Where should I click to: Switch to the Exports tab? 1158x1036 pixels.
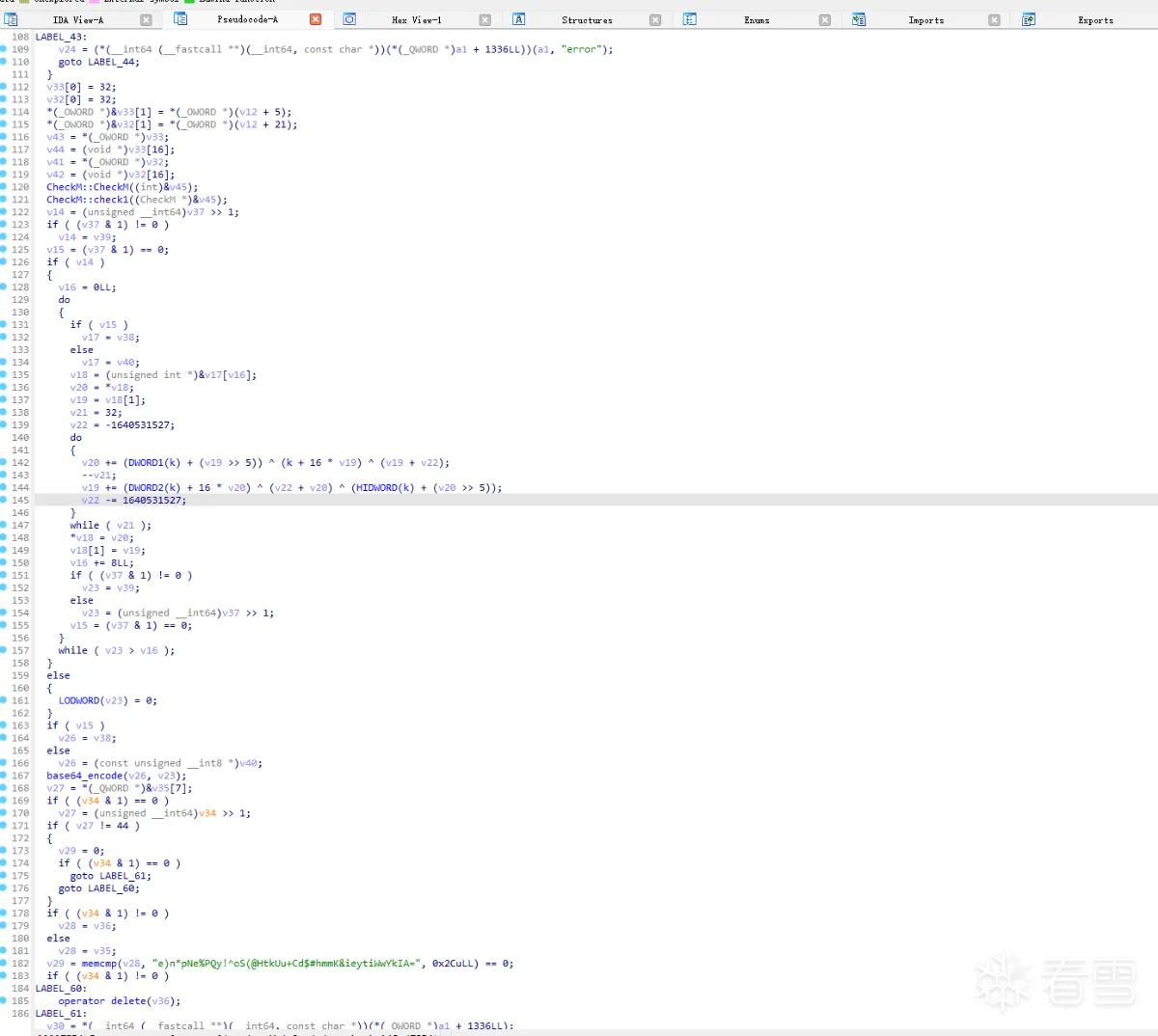click(1095, 19)
